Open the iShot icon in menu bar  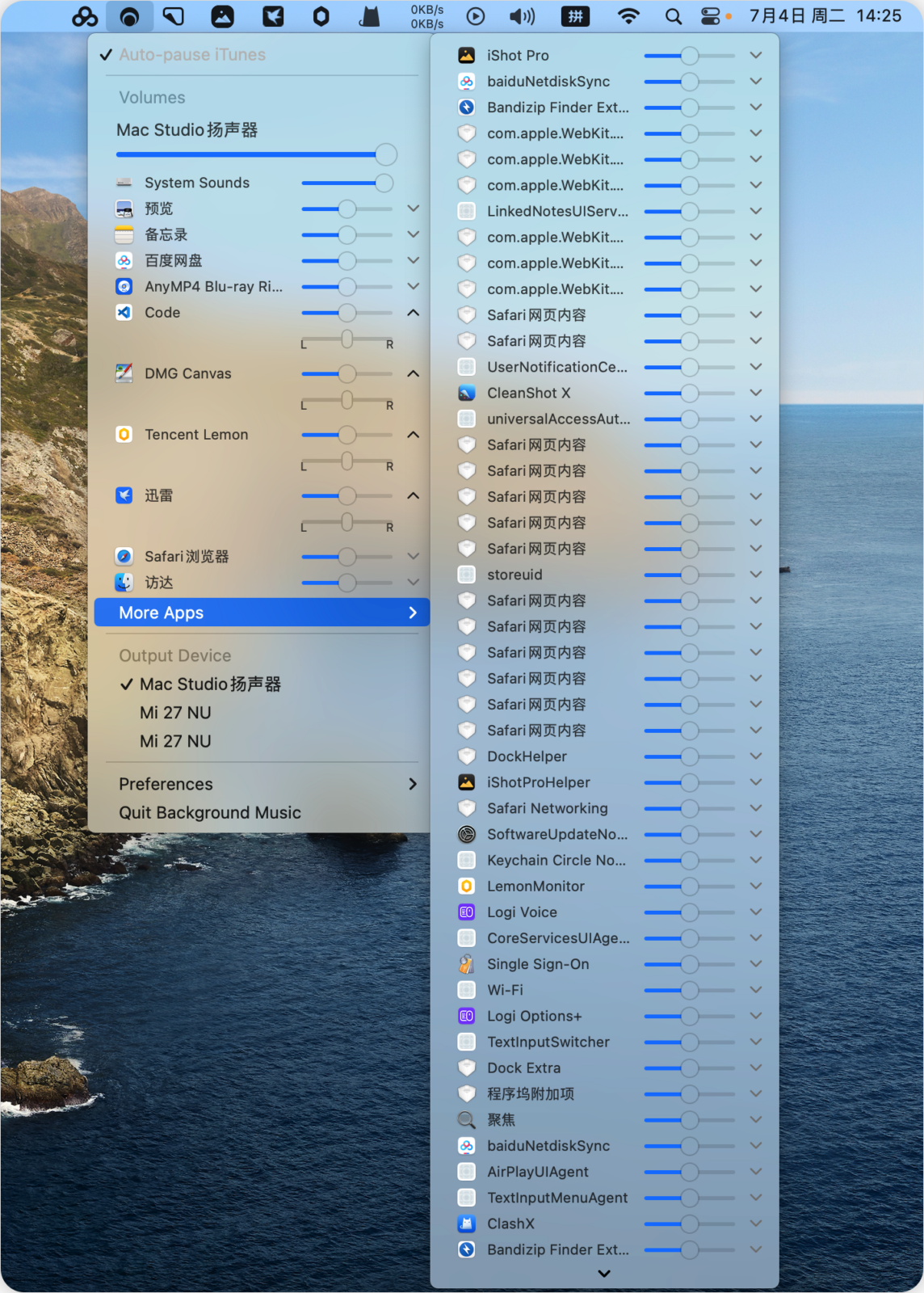point(222,16)
